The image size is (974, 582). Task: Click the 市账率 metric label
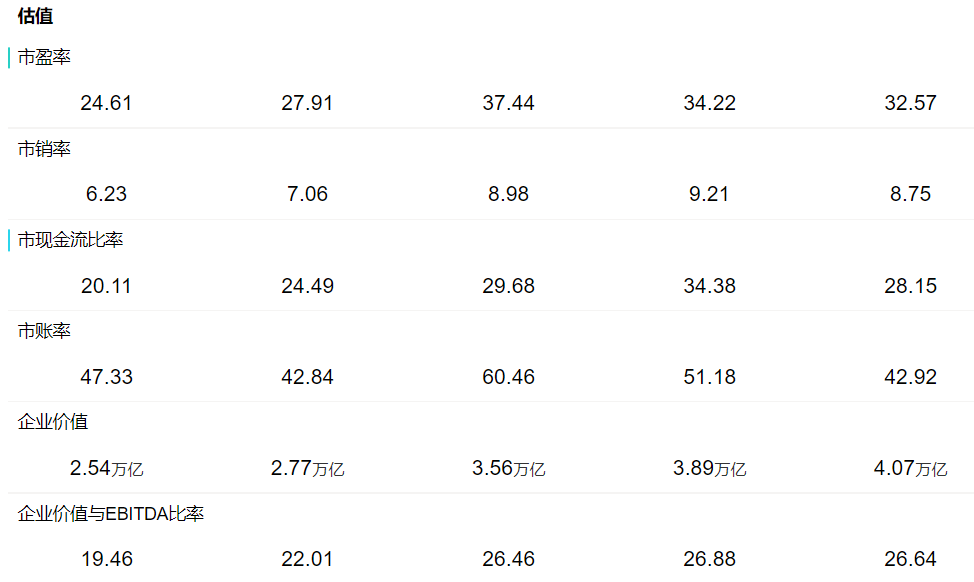[x=44, y=331]
